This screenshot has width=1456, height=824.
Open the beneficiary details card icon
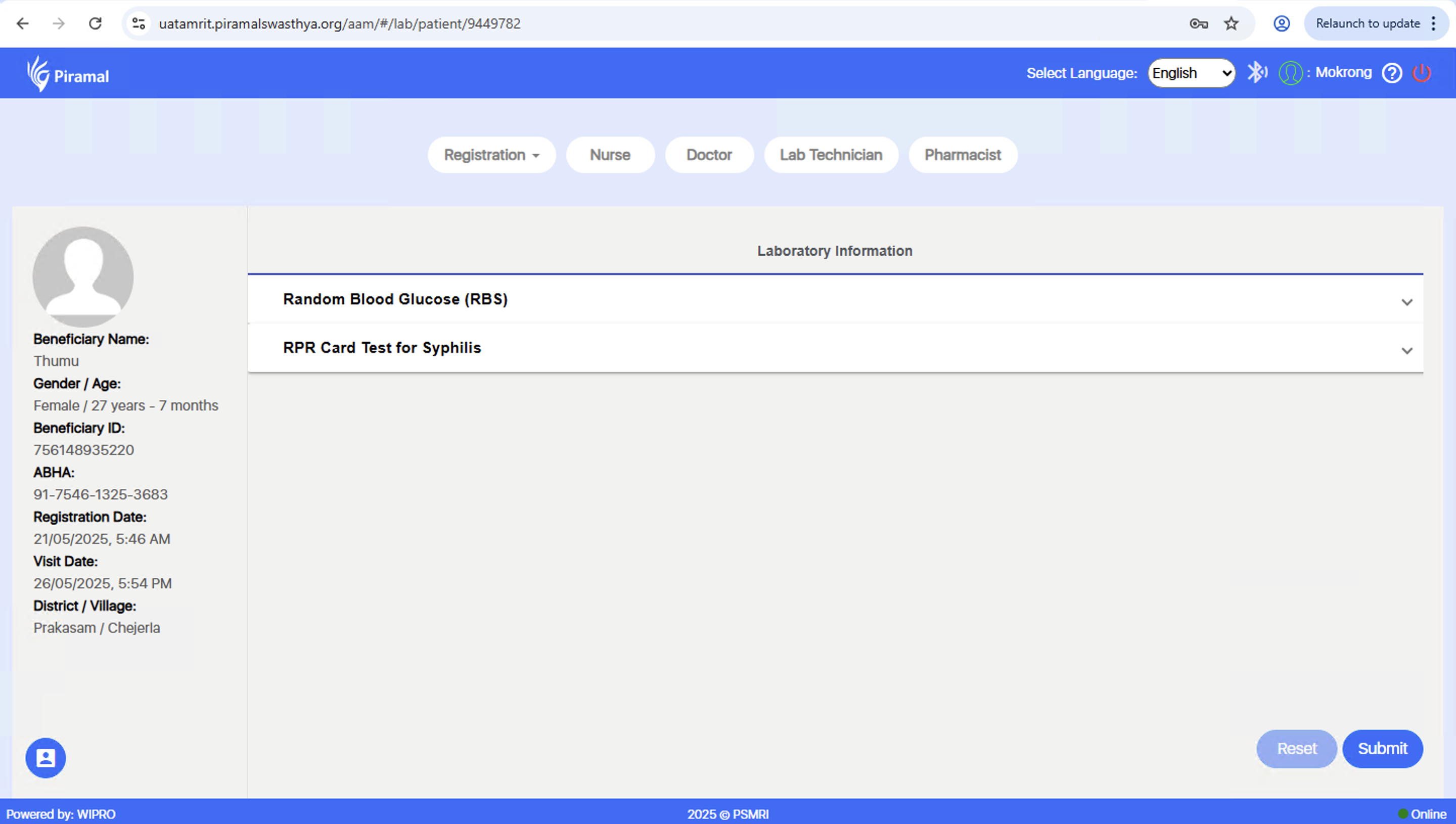point(46,758)
